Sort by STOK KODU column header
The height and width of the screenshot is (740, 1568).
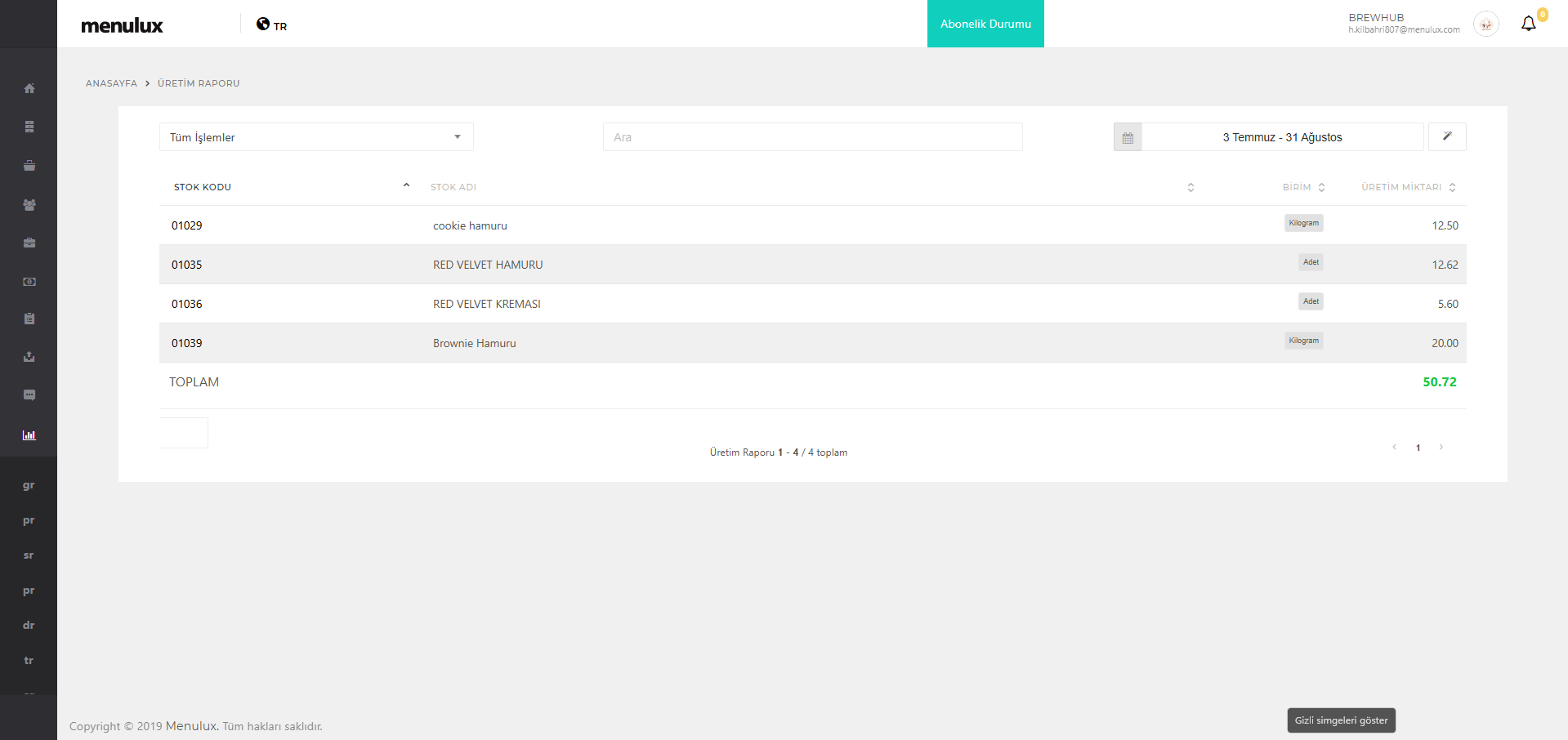point(203,187)
